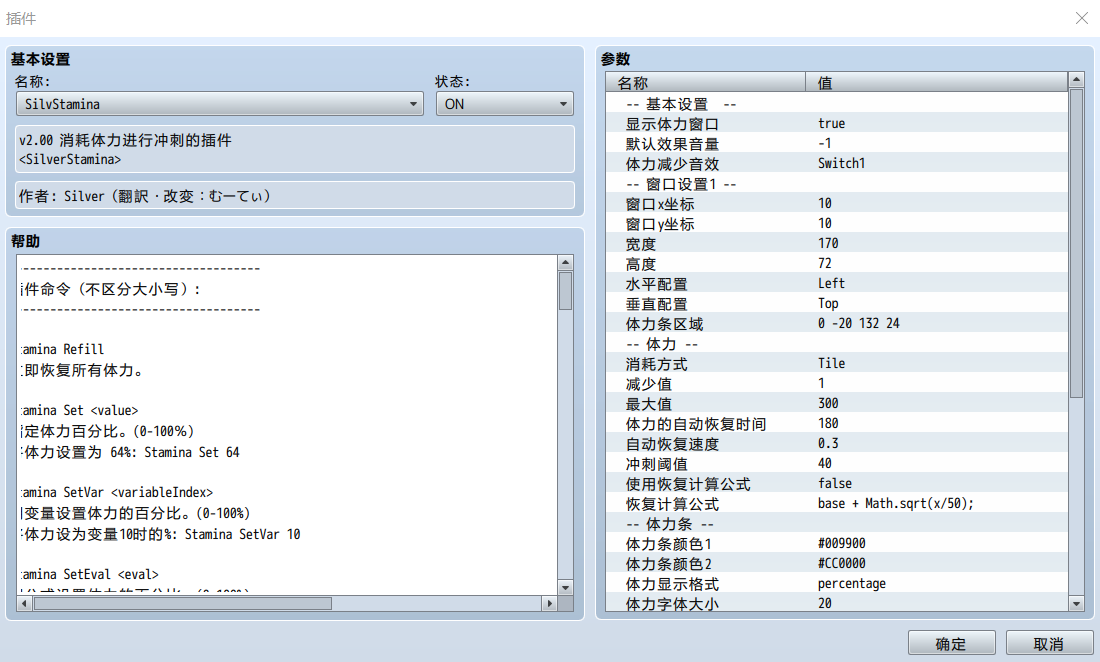Select the 体力条区域 parameter row
1100x662 pixels.
click(837, 323)
